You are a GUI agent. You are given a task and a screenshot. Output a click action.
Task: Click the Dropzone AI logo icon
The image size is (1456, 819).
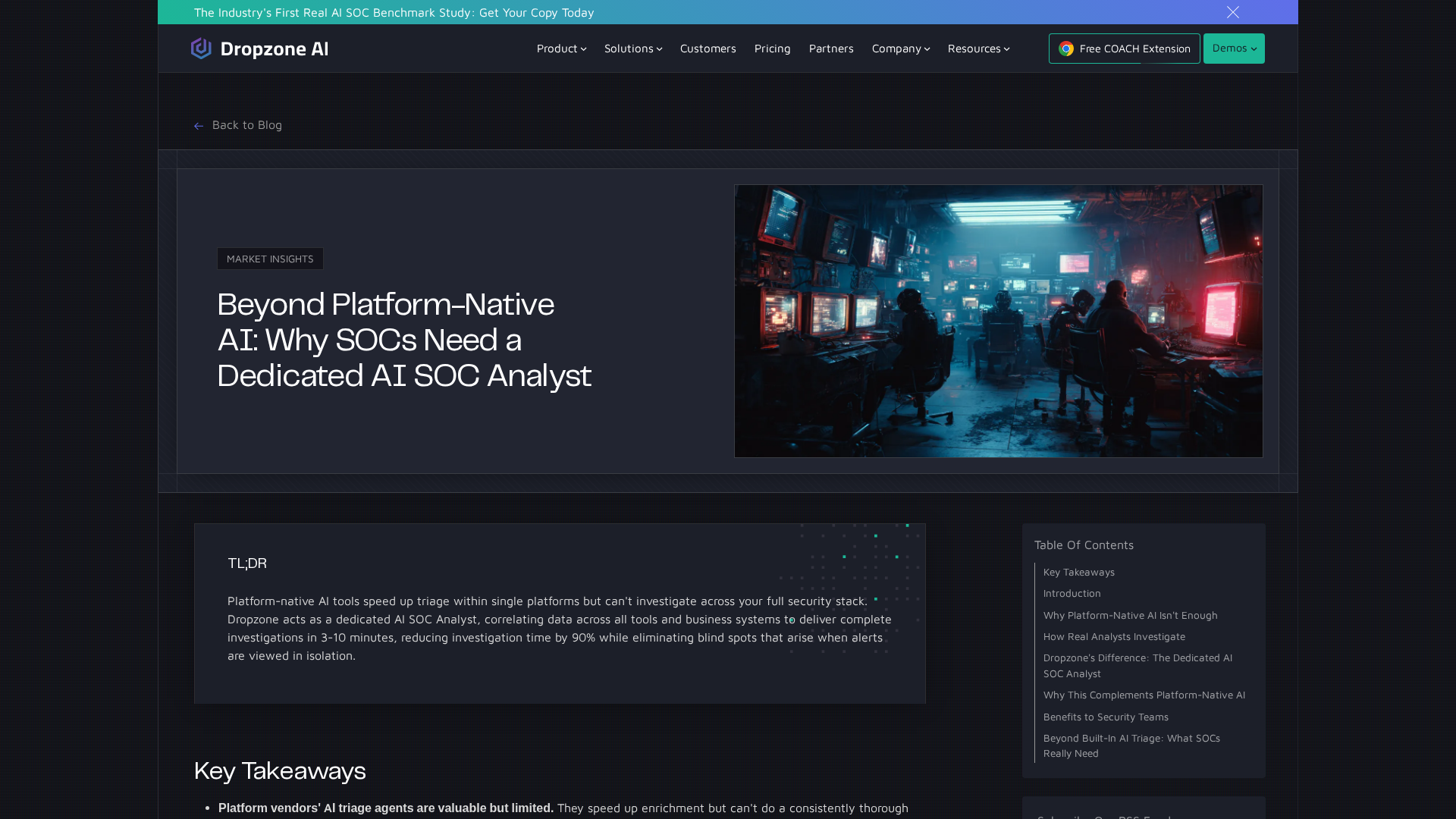point(201,49)
